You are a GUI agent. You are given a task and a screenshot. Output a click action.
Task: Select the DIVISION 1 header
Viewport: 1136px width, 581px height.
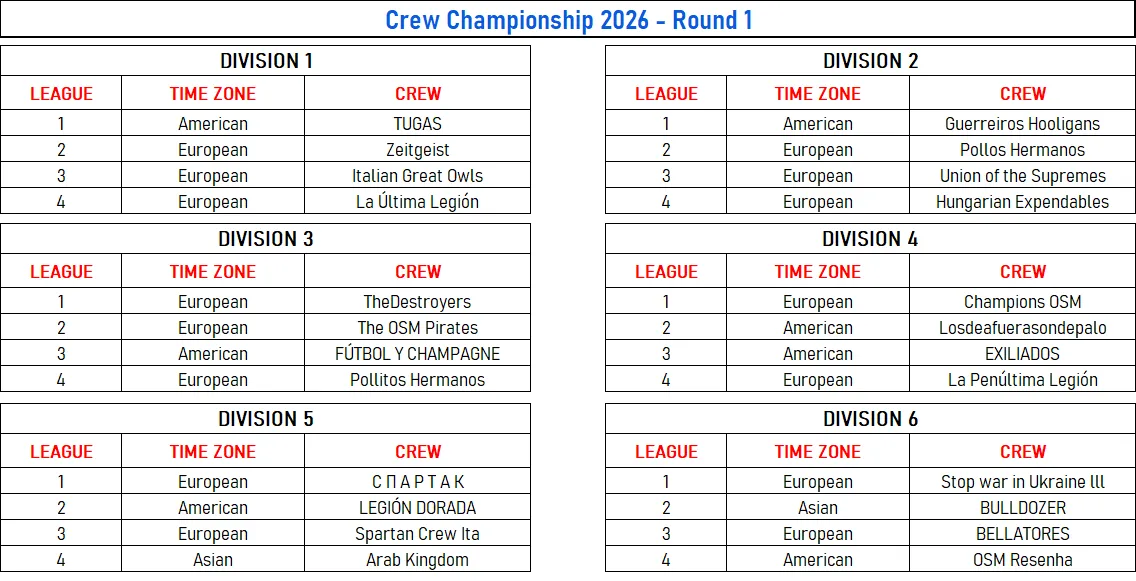266,61
